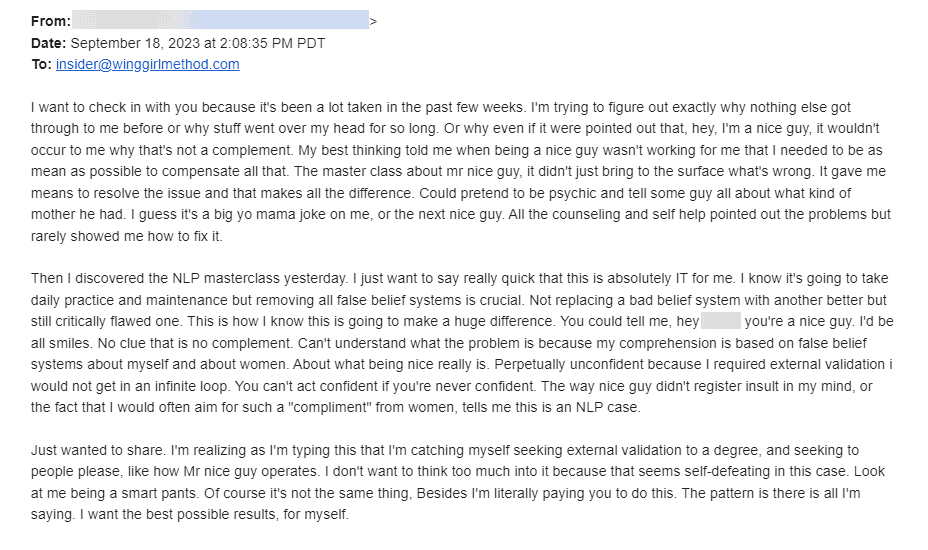Click the redacted sender address field
This screenshot has height=550, width=928.
click(x=220, y=20)
